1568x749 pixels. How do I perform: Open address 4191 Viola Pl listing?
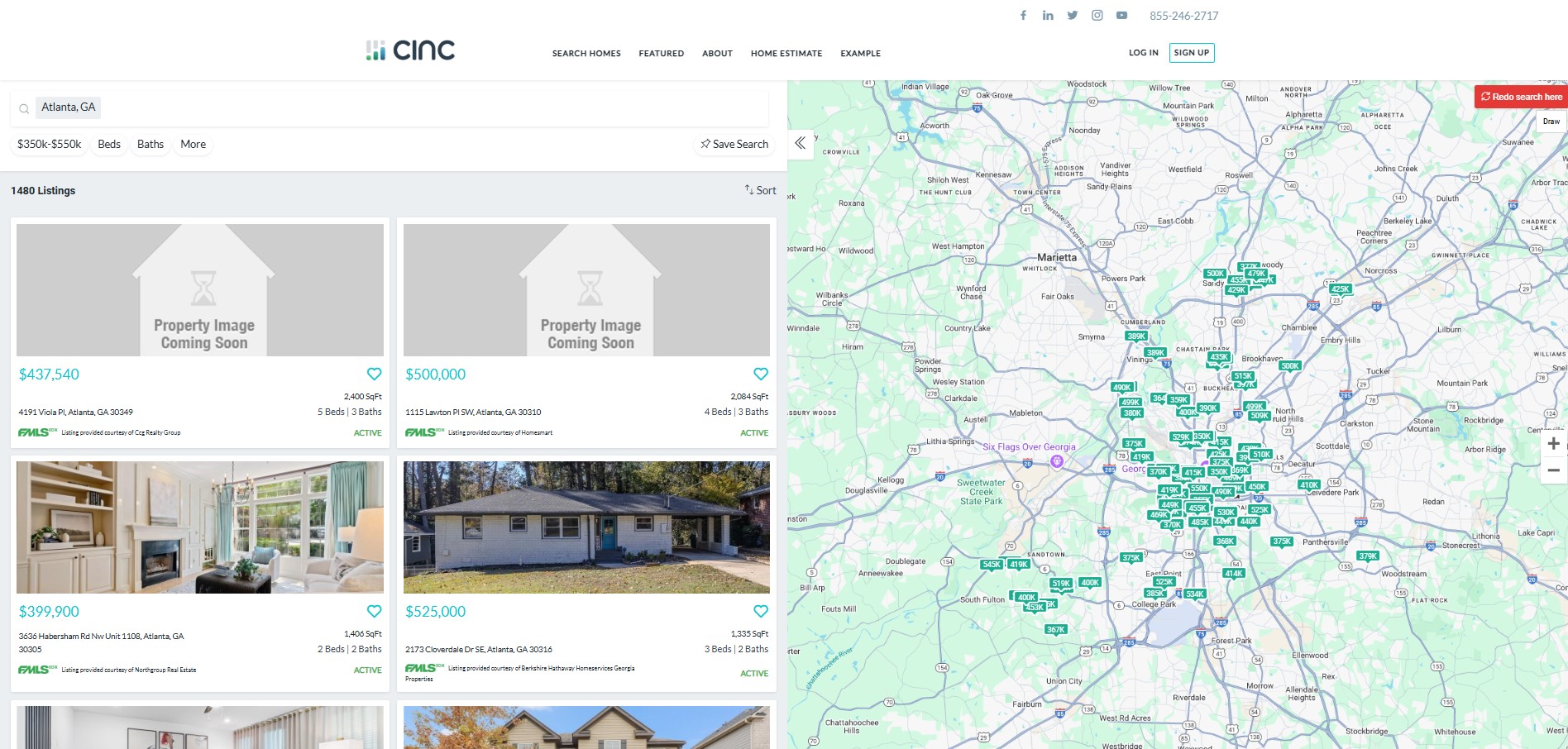tap(75, 412)
